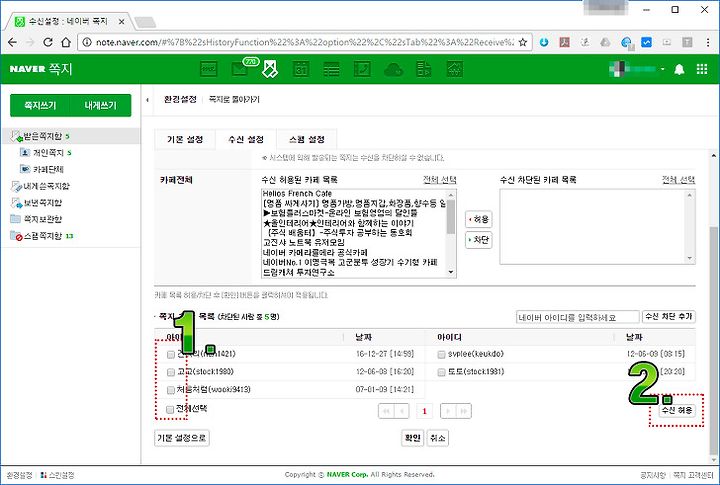Viewport: 720px width, 485px height.
Task: Open the notification bell in the green header
Action: [x=679, y=69]
